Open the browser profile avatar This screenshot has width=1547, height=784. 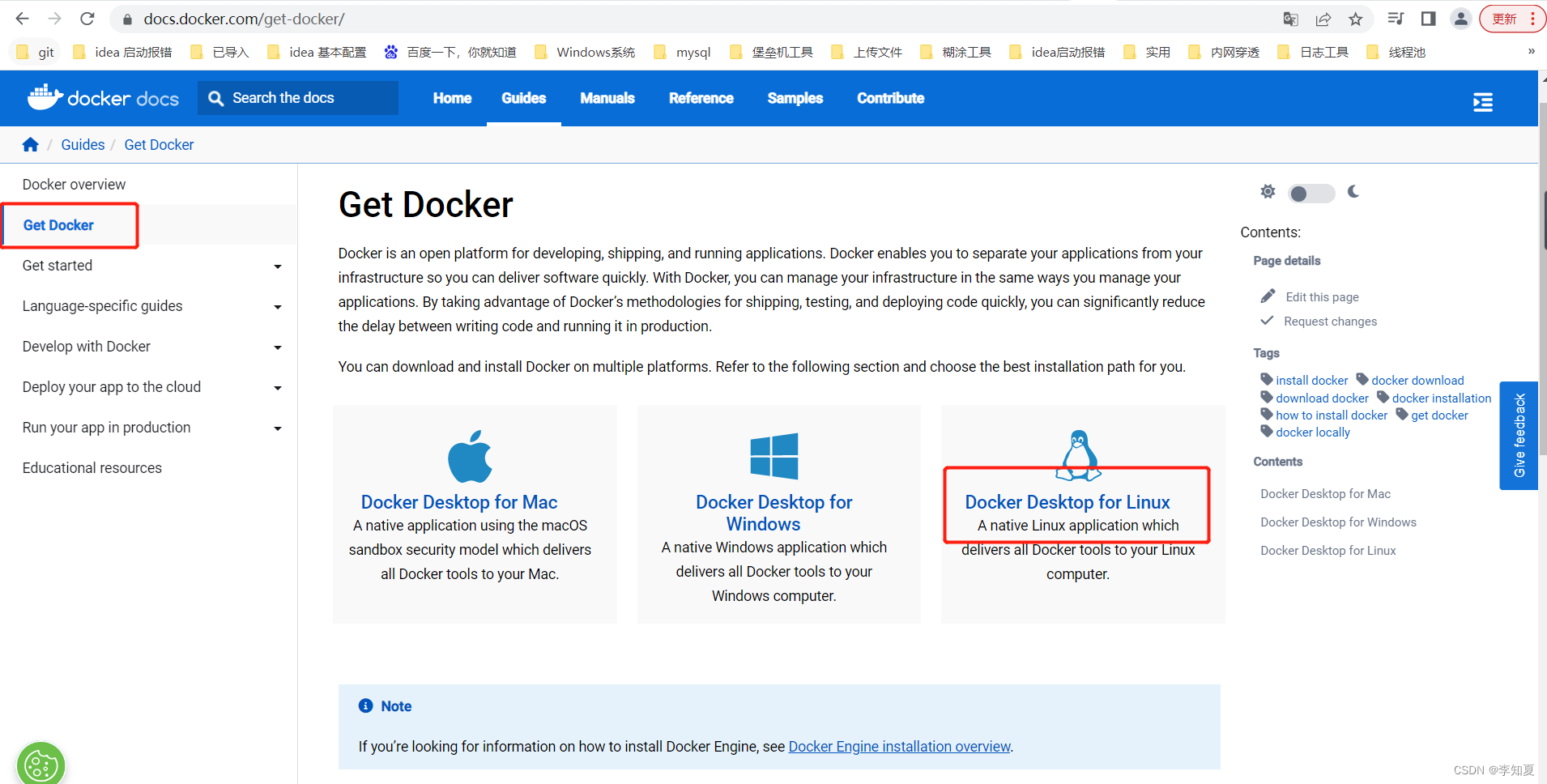1461,19
